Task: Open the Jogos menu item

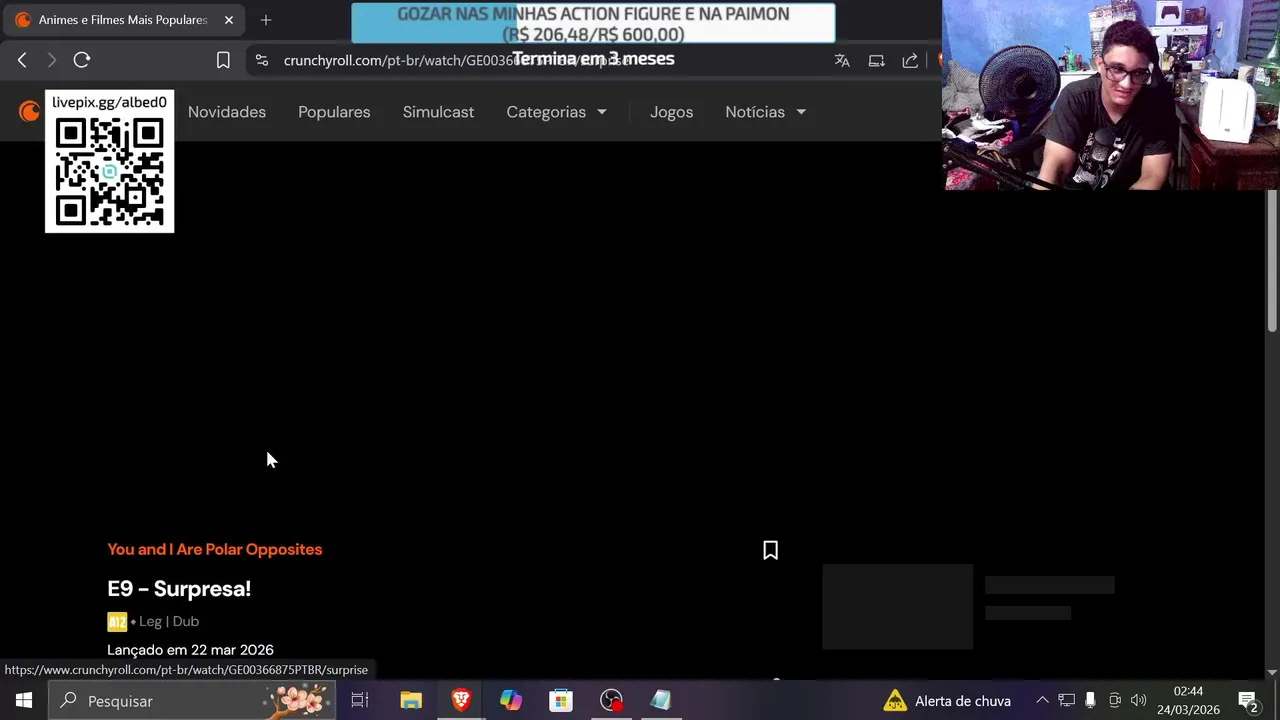Action: [x=671, y=112]
